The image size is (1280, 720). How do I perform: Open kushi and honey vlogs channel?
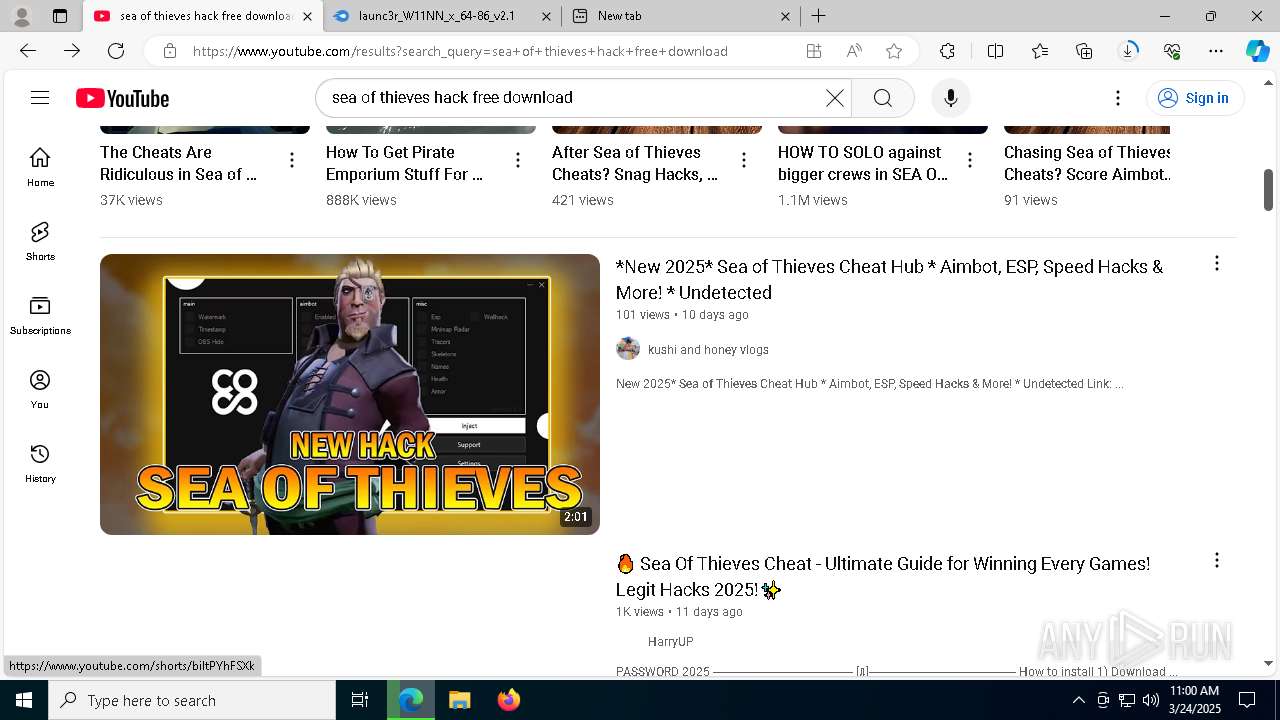point(708,349)
